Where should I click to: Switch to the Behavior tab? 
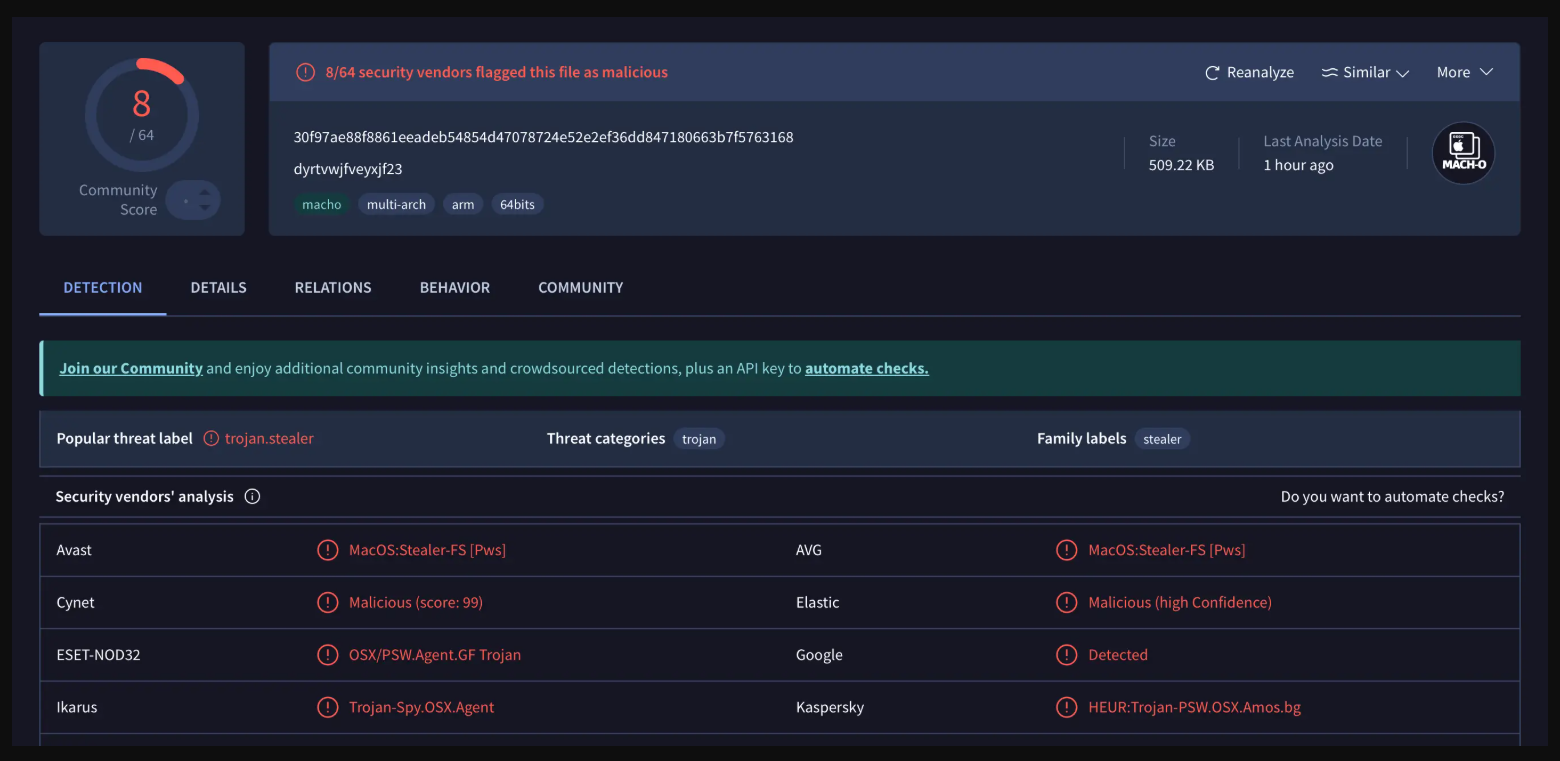tap(454, 287)
